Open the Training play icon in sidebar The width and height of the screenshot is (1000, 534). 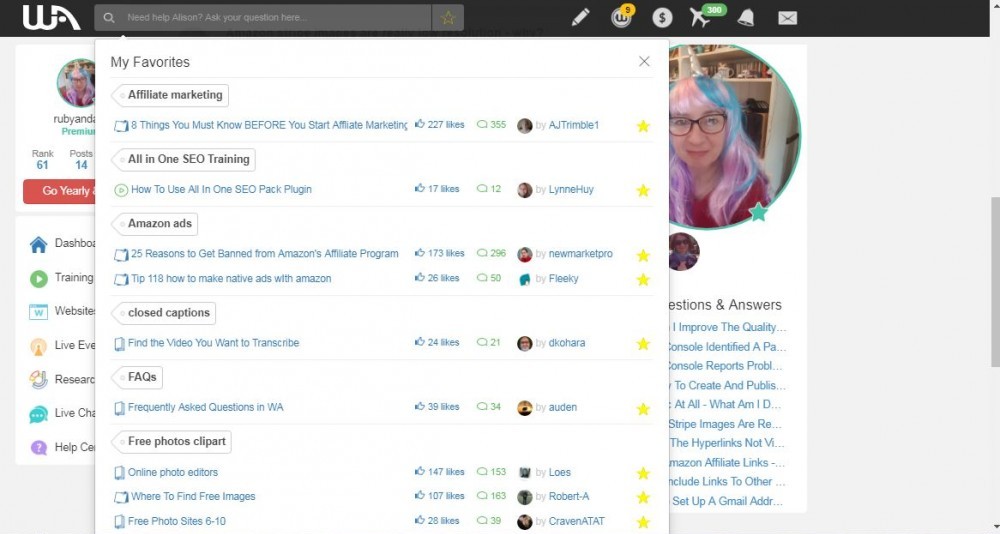pyautogui.click(x=38, y=279)
